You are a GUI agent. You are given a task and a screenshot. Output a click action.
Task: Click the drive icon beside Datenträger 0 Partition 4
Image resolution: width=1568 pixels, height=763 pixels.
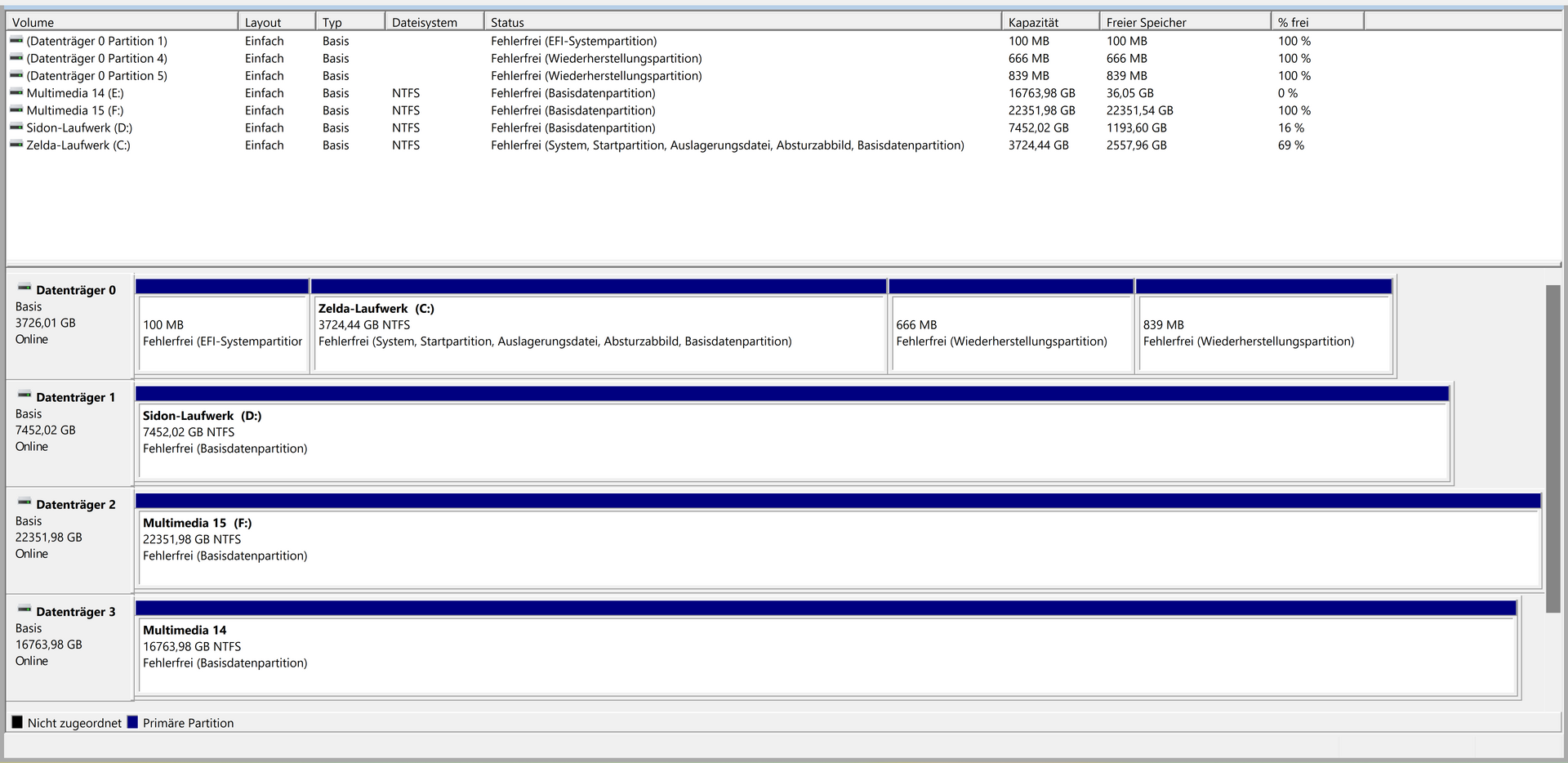16,57
